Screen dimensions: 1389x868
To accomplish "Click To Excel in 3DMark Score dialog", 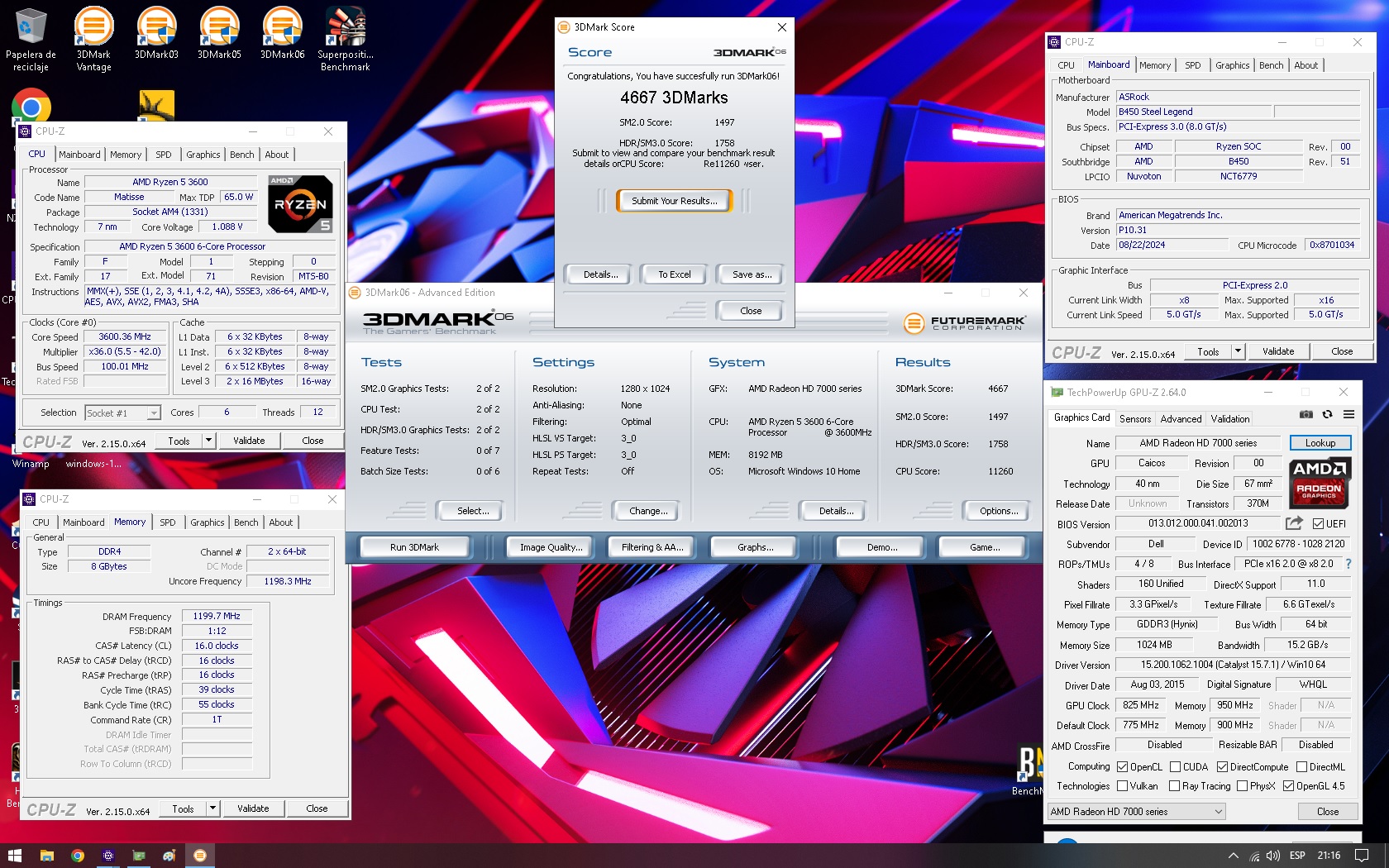I will coord(674,274).
